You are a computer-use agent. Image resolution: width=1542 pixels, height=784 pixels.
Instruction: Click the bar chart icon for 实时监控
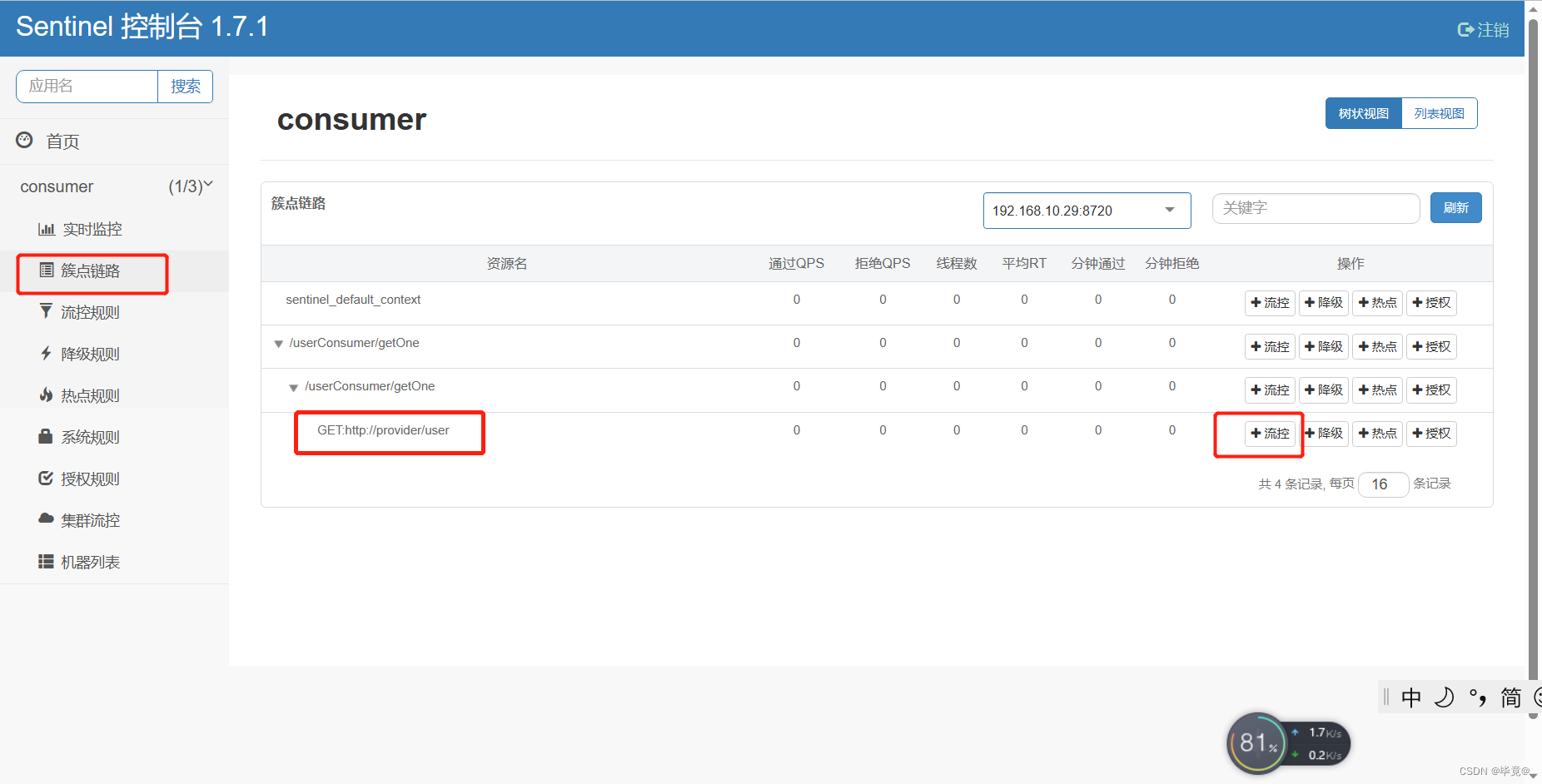(x=47, y=229)
